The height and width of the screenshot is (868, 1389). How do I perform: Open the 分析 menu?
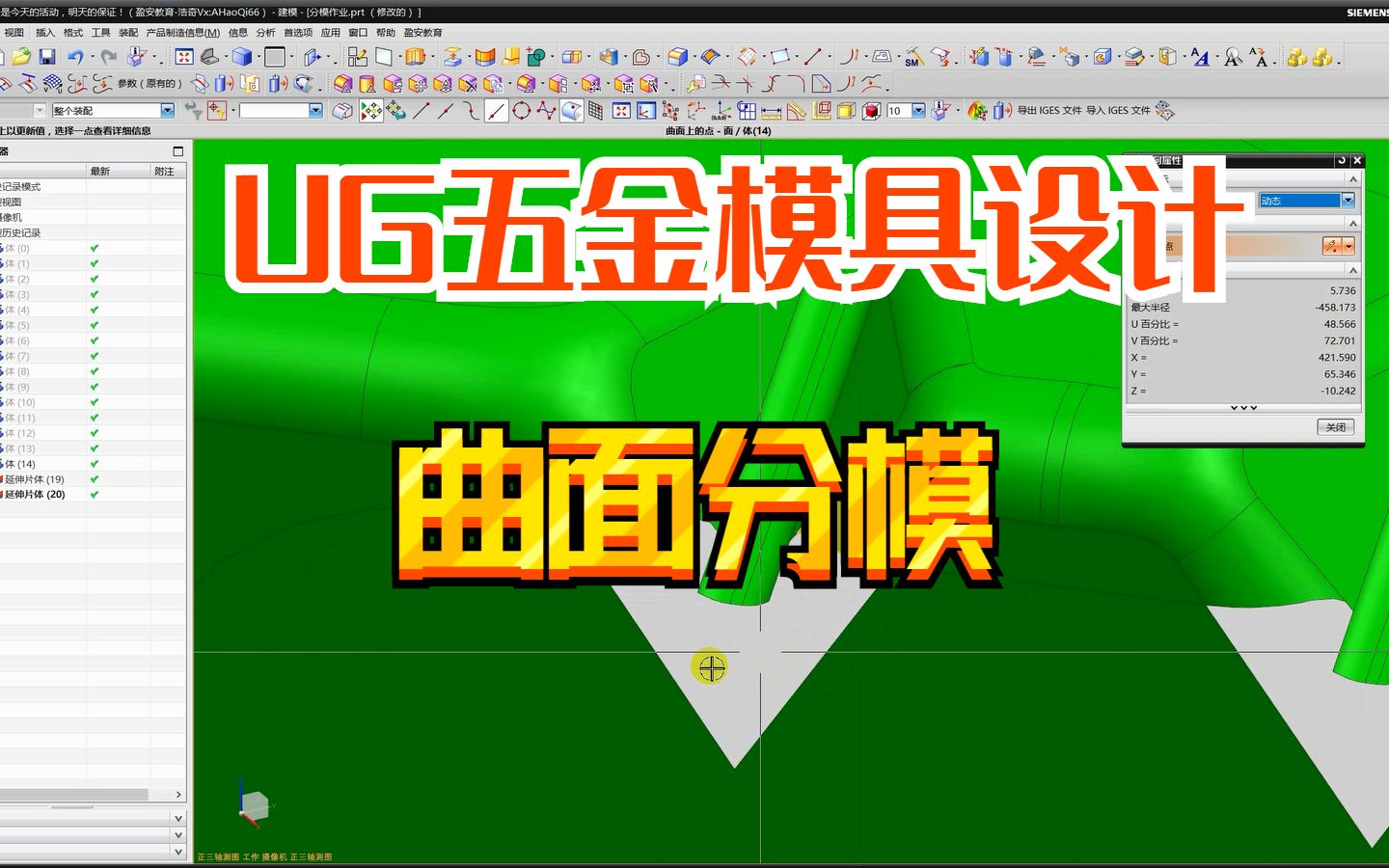pos(261,32)
